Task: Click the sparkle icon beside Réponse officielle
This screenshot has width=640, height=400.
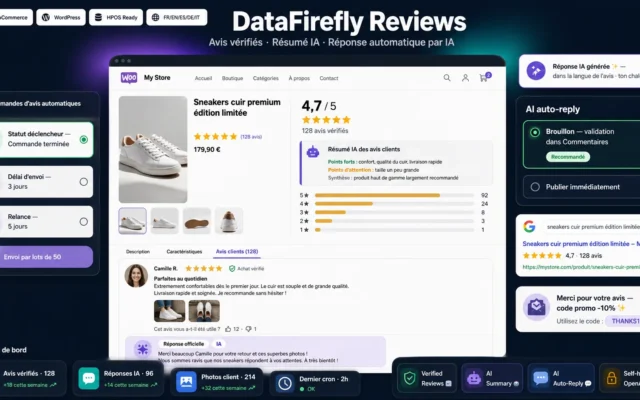Action: coord(143,350)
